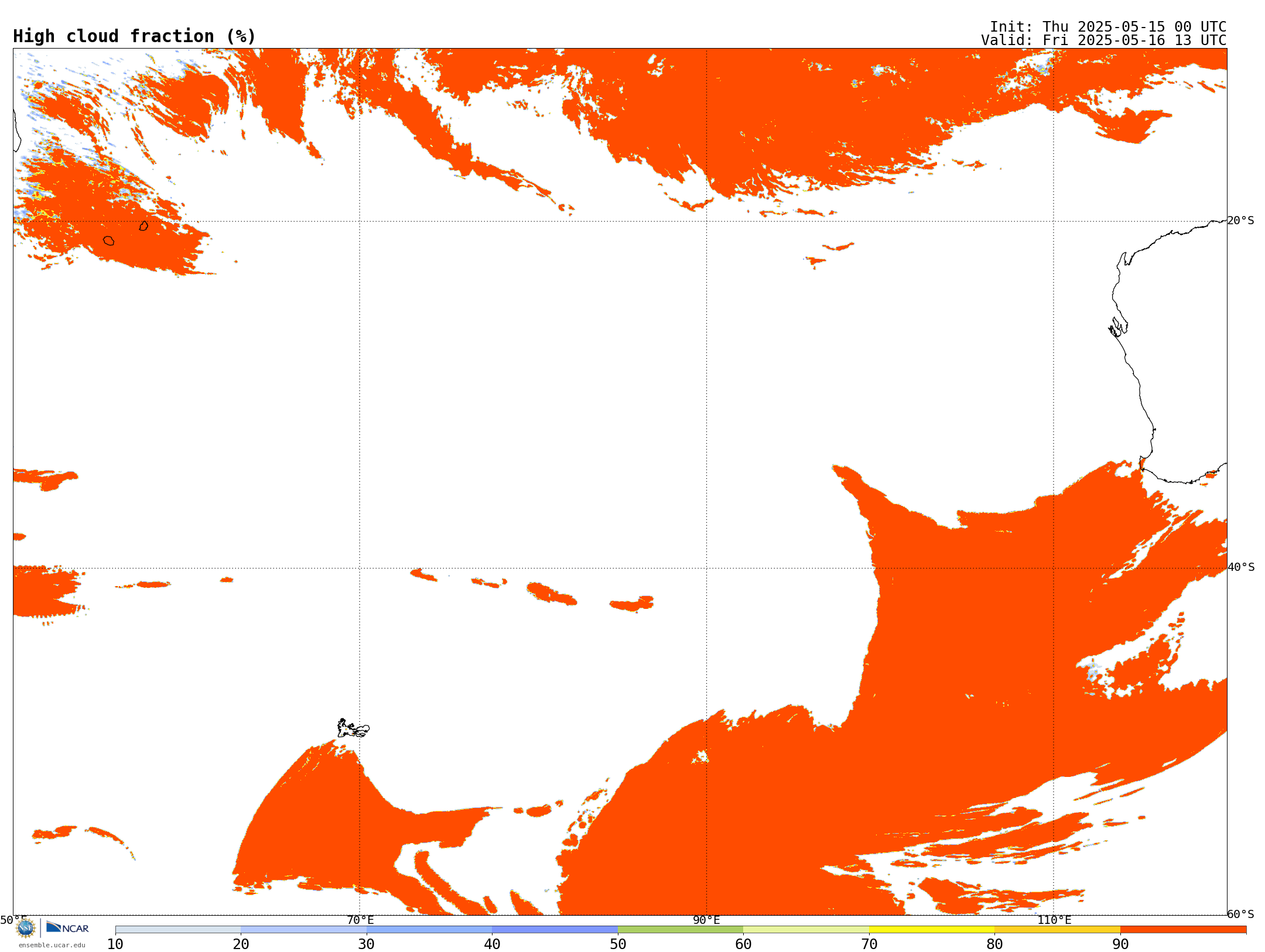The image size is (1265, 952).
Task: Click the 70°E longitude label
Action: (360, 920)
